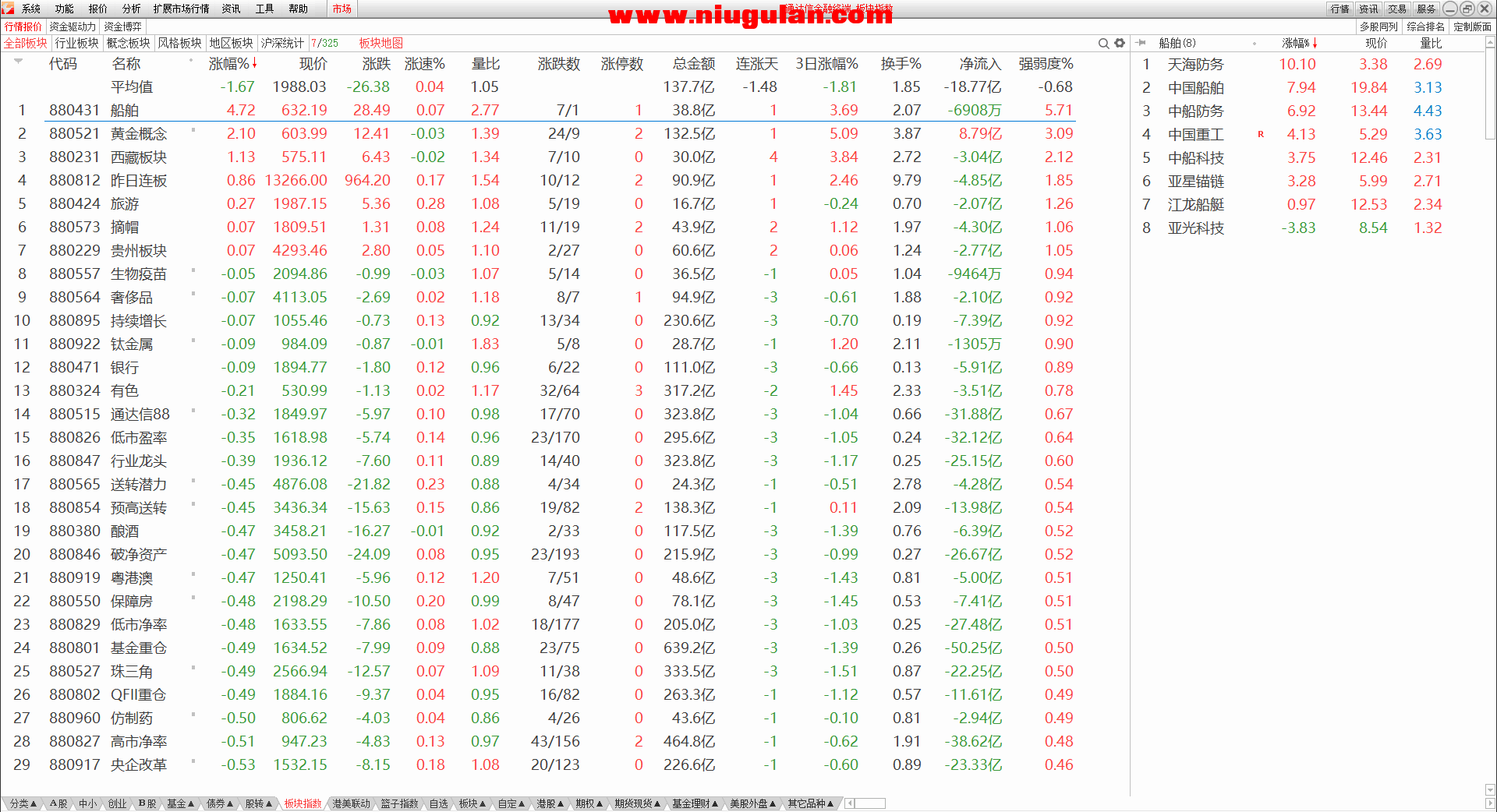Expand the 分类▲ bottom tab

click(23, 803)
